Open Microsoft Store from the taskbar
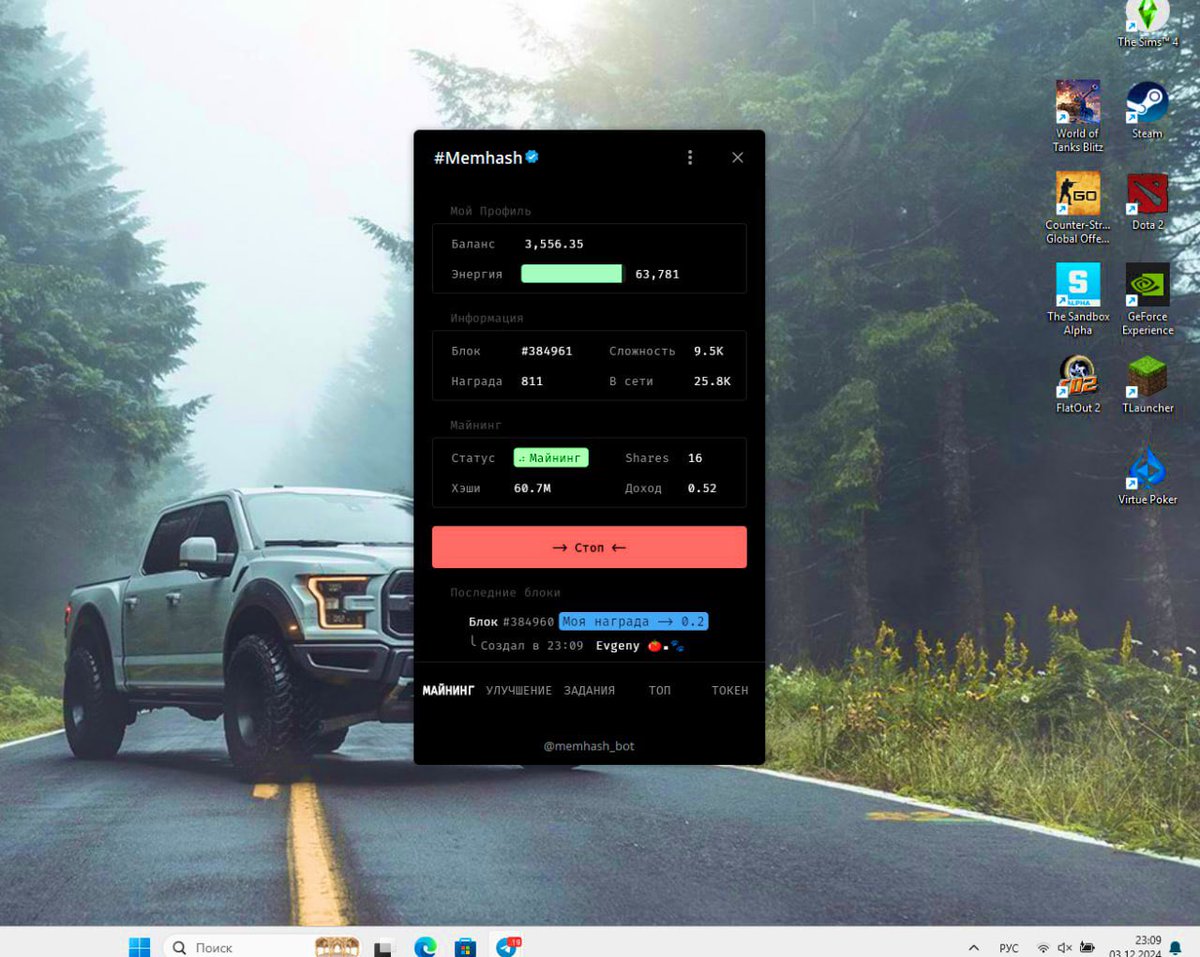The width and height of the screenshot is (1200, 957). pos(465,947)
